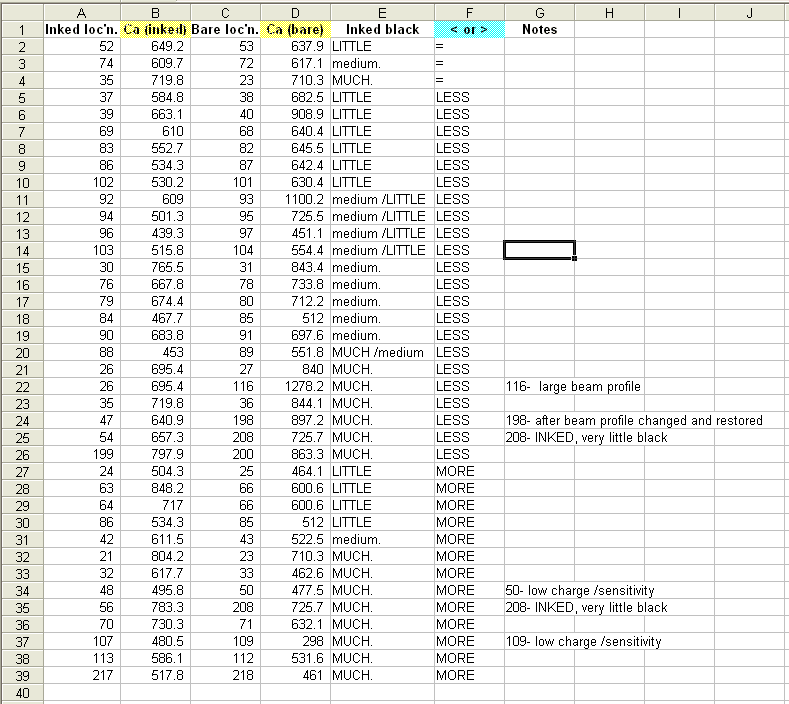This screenshot has width=789, height=704.
Task: Click the cell containing 1278.2
Action: [295, 386]
